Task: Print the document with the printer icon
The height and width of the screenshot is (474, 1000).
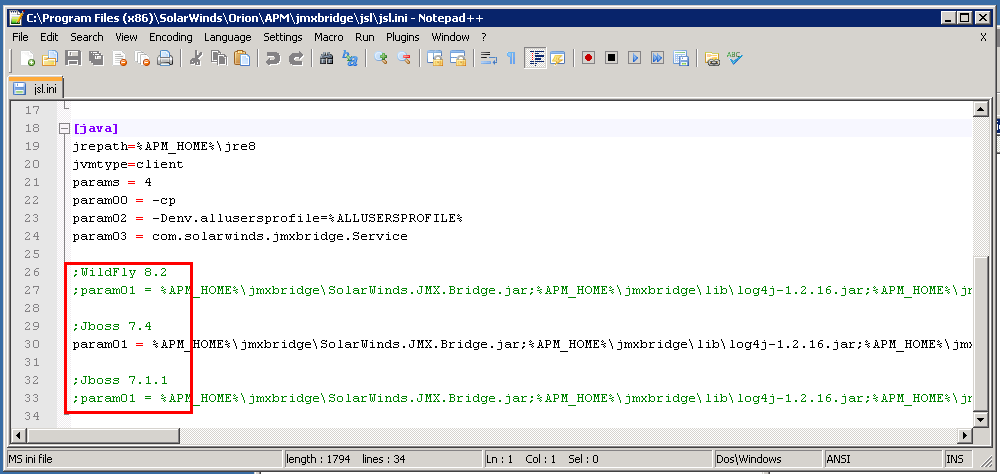Action: (165, 59)
